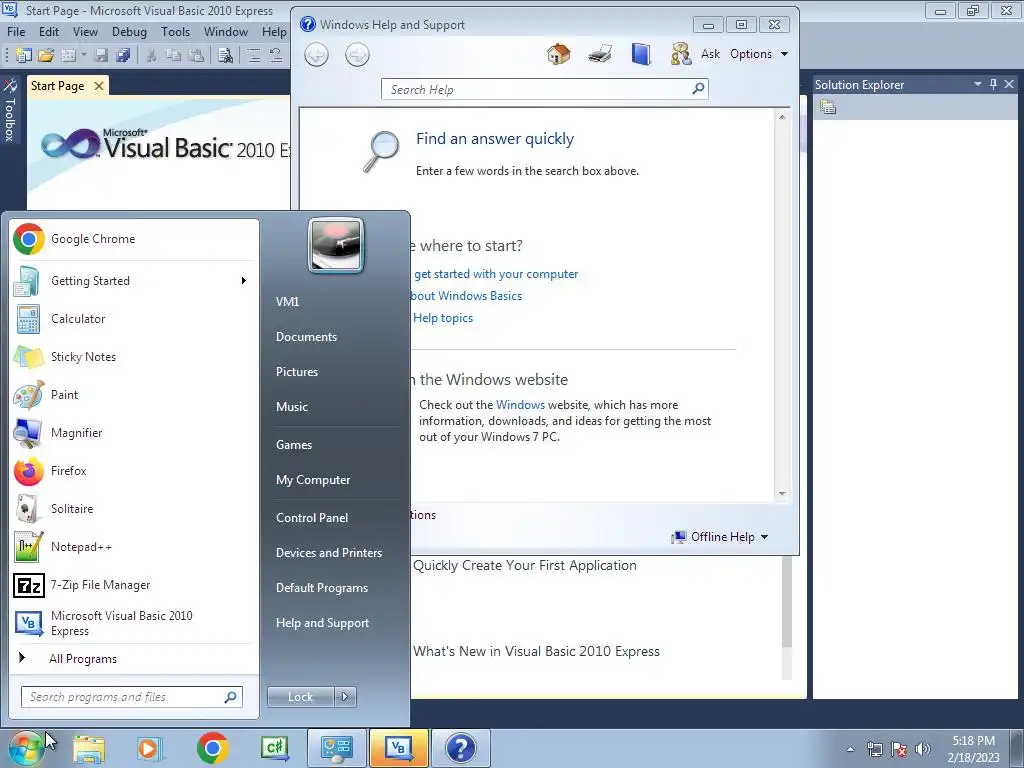Open the Toolbox side tab

pos(9,110)
